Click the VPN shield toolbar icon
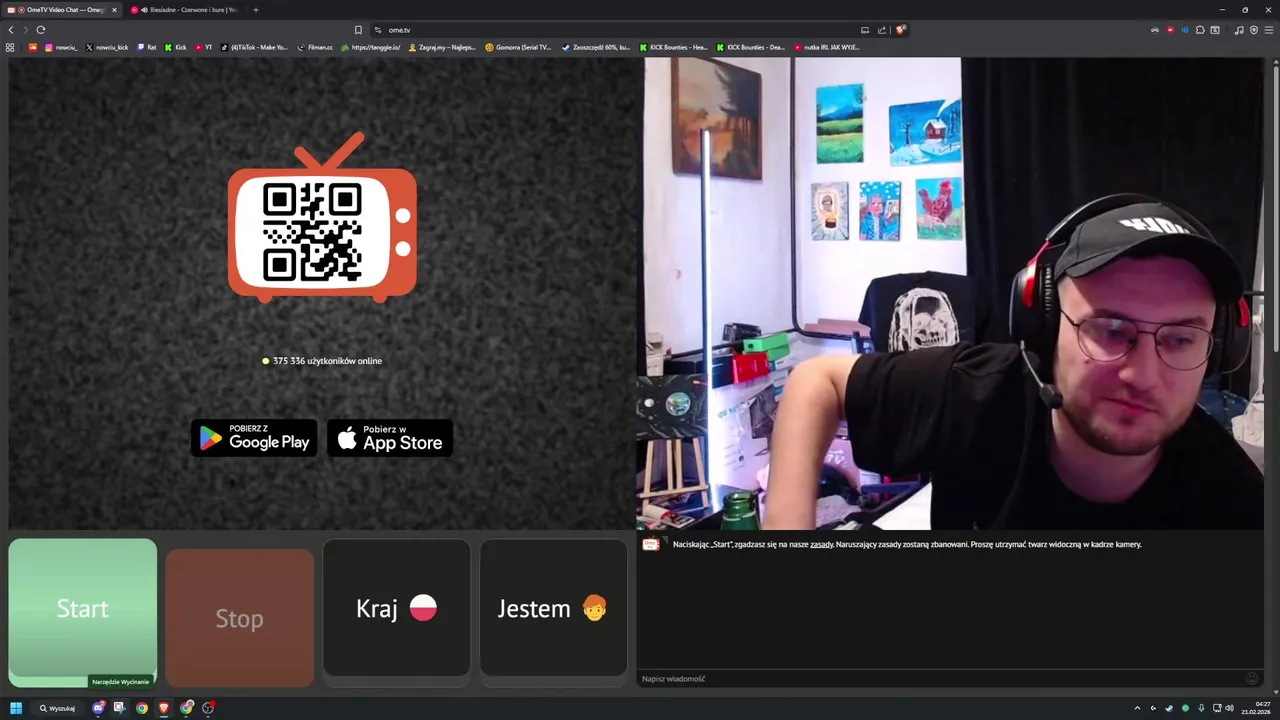The height and width of the screenshot is (720, 1280). 1254,30
